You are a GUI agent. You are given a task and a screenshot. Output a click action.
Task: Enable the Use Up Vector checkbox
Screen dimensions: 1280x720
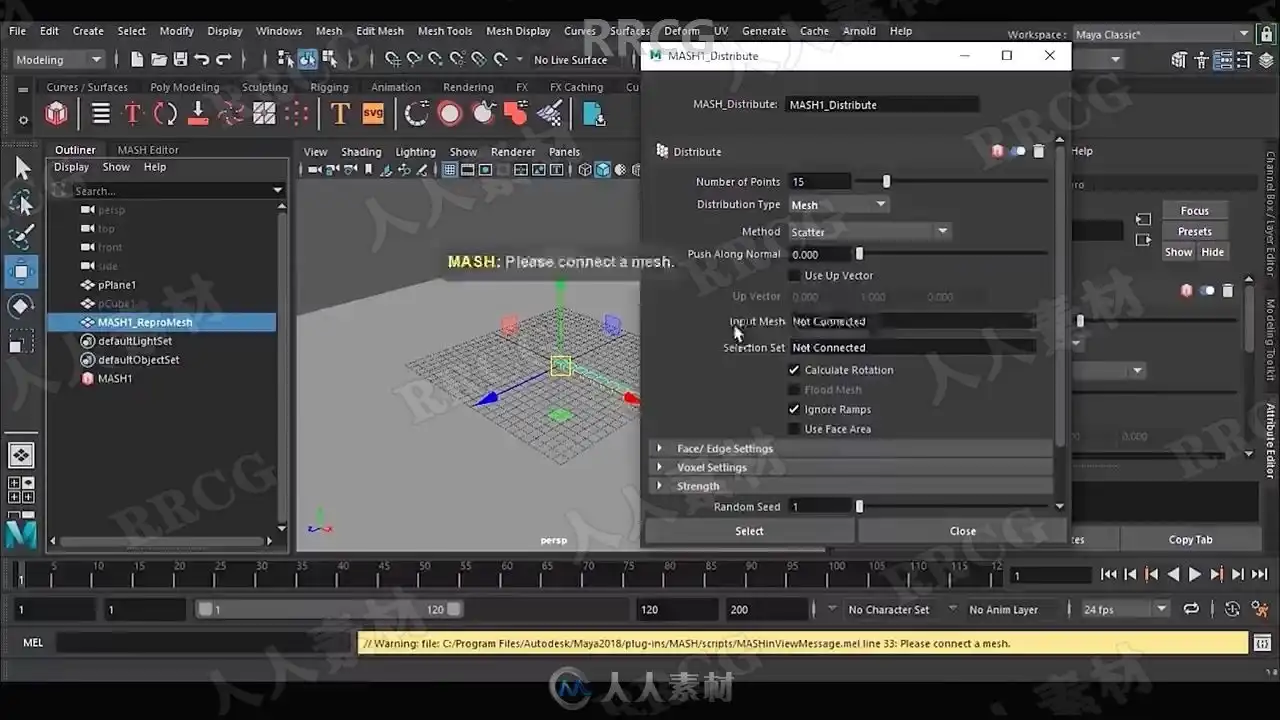point(795,276)
